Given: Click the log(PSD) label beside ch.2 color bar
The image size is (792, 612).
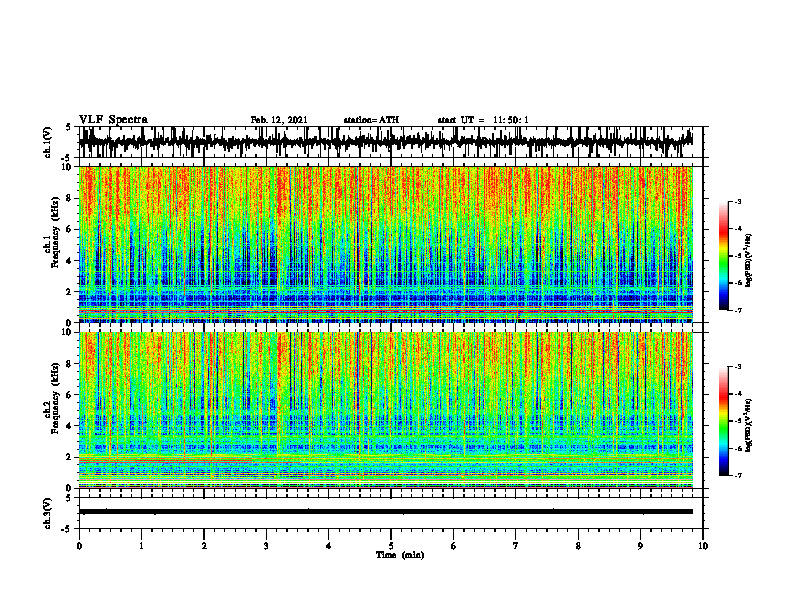Looking at the screenshot, I should pos(750,425).
